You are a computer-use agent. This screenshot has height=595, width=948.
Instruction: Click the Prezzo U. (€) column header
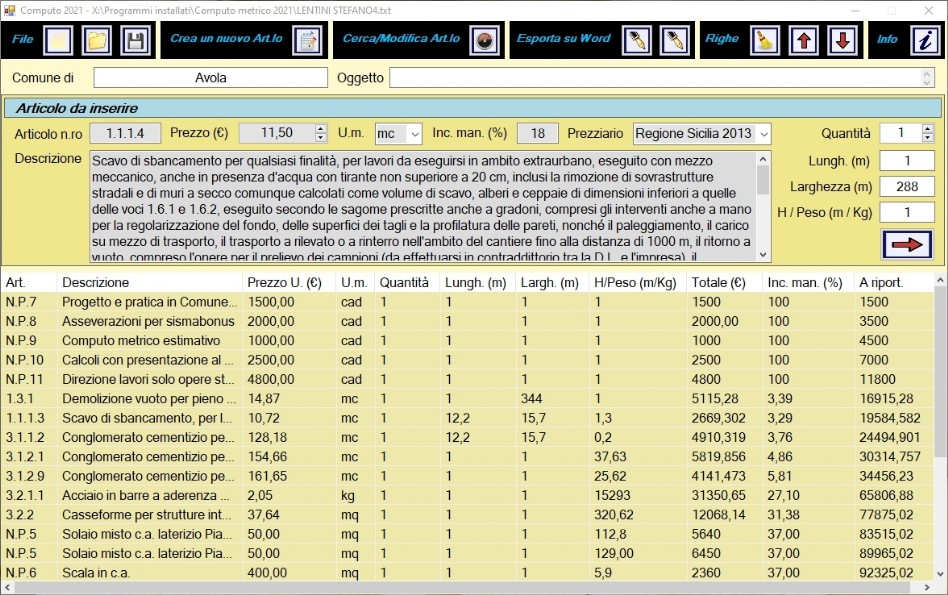(289, 282)
